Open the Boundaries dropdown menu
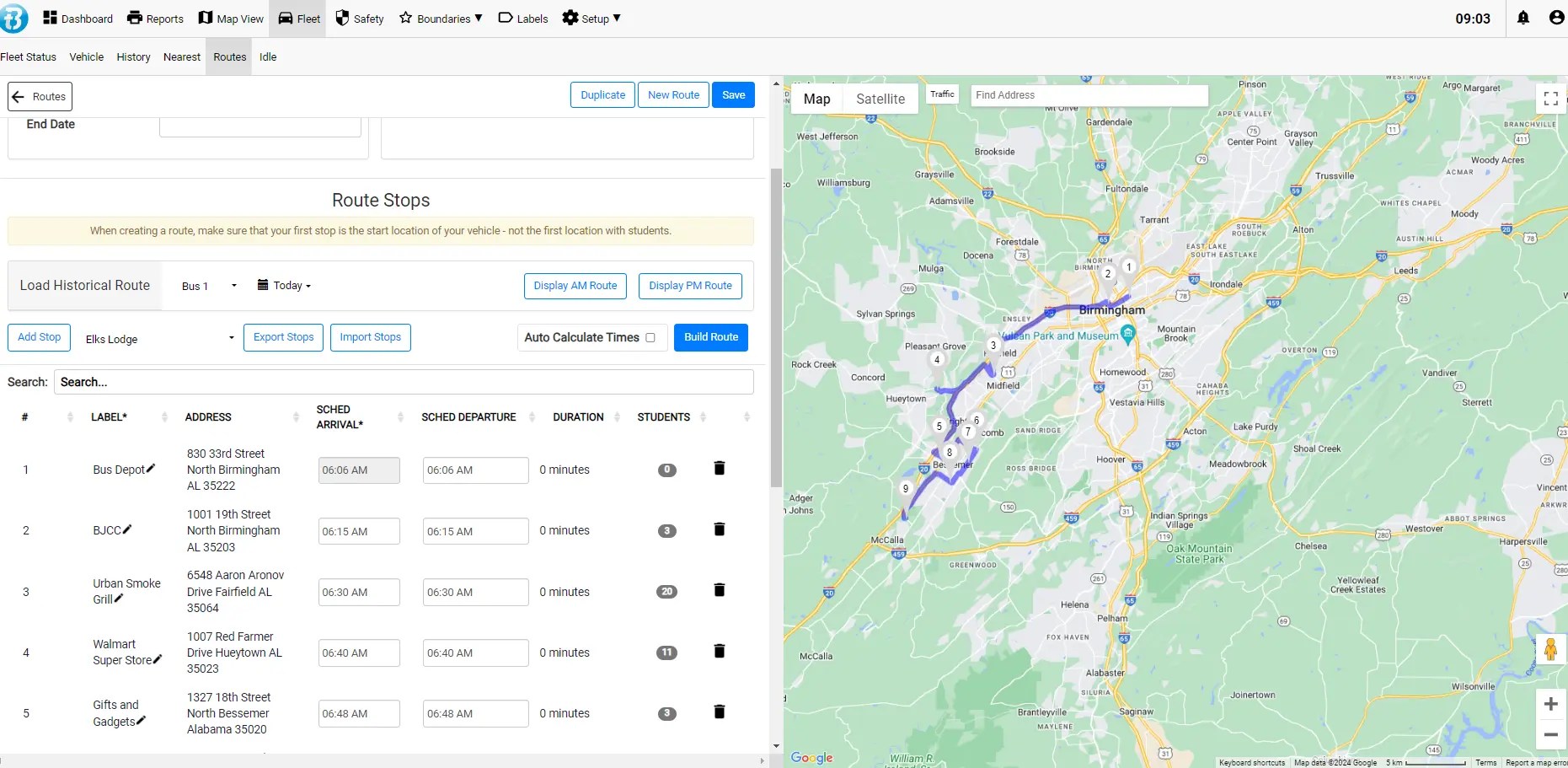 pos(441,19)
